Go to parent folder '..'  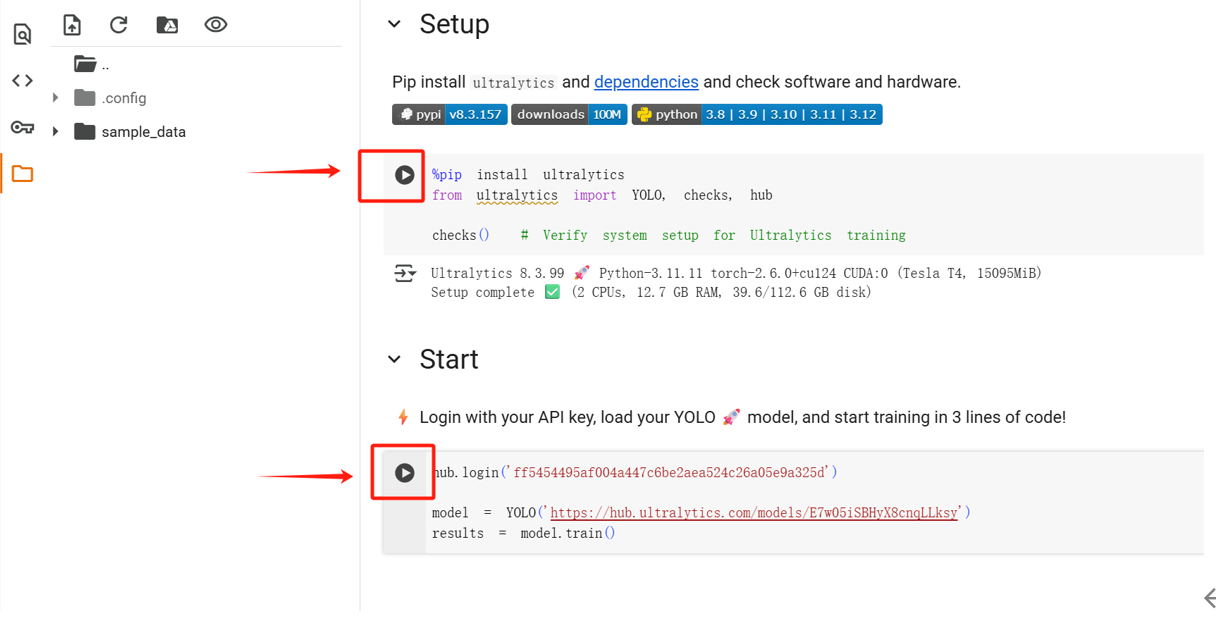point(92,64)
